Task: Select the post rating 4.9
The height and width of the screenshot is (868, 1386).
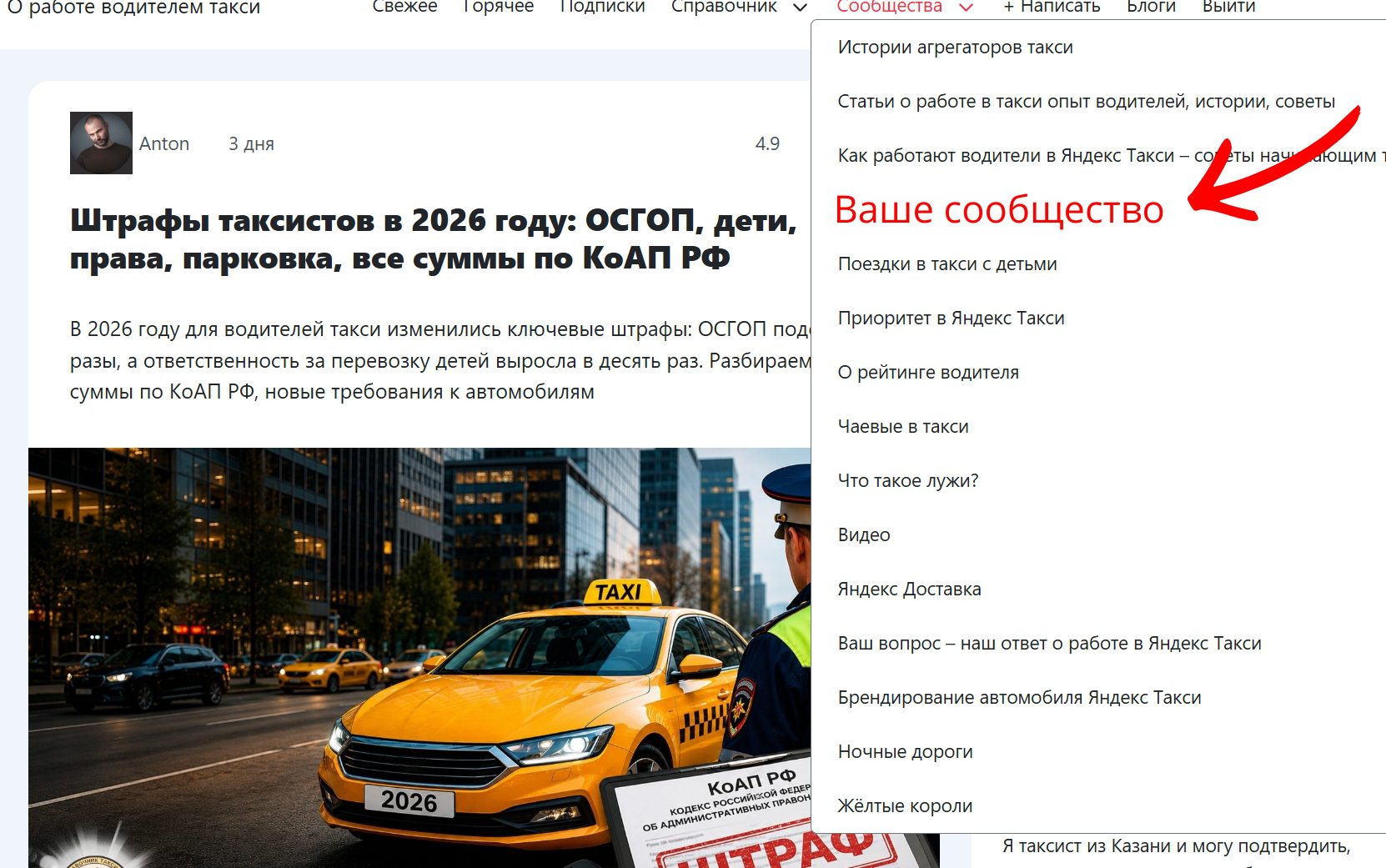Action: (x=767, y=143)
